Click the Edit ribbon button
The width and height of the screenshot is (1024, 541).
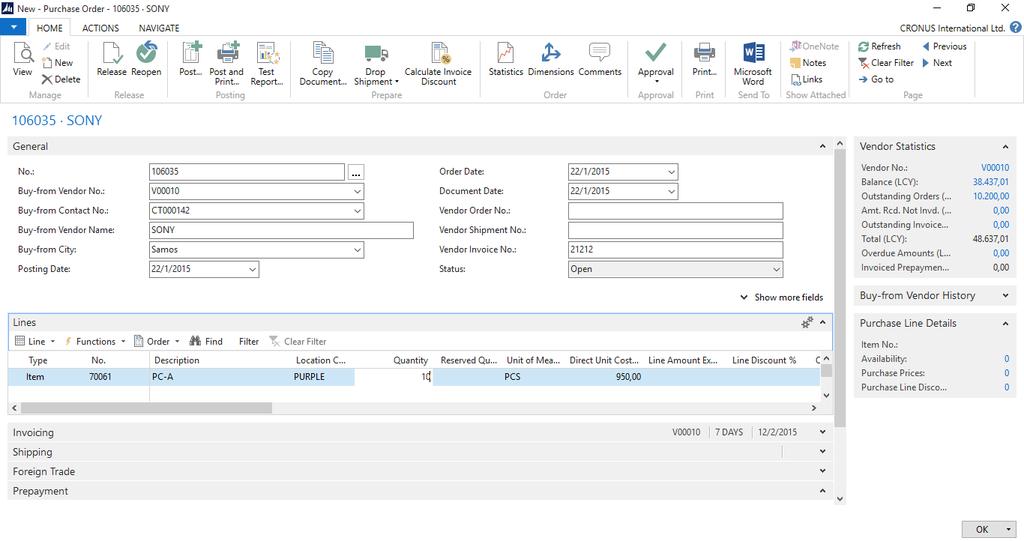coord(56,46)
